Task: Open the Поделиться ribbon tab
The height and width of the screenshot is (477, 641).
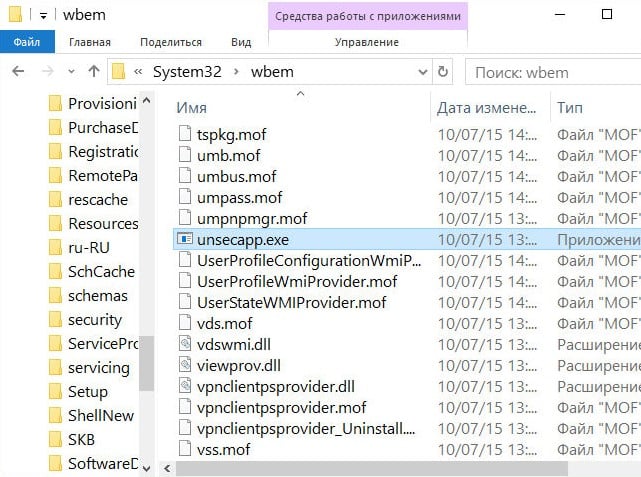Action: pos(171,42)
